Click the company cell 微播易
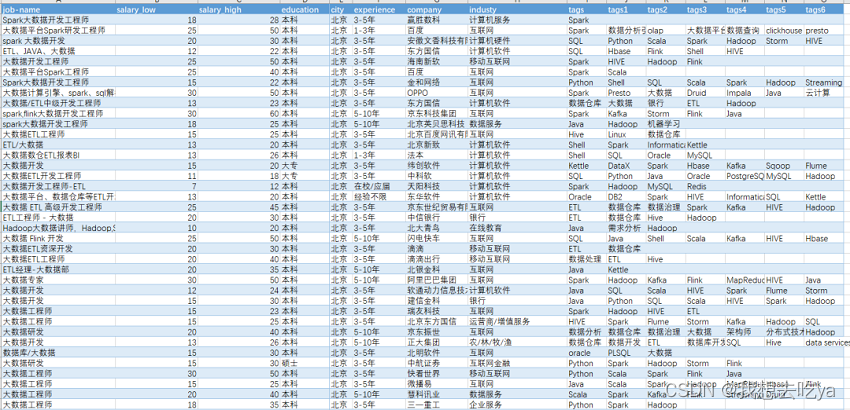The height and width of the screenshot is (410, 850). pyautogui.click(x=436, y=384)
